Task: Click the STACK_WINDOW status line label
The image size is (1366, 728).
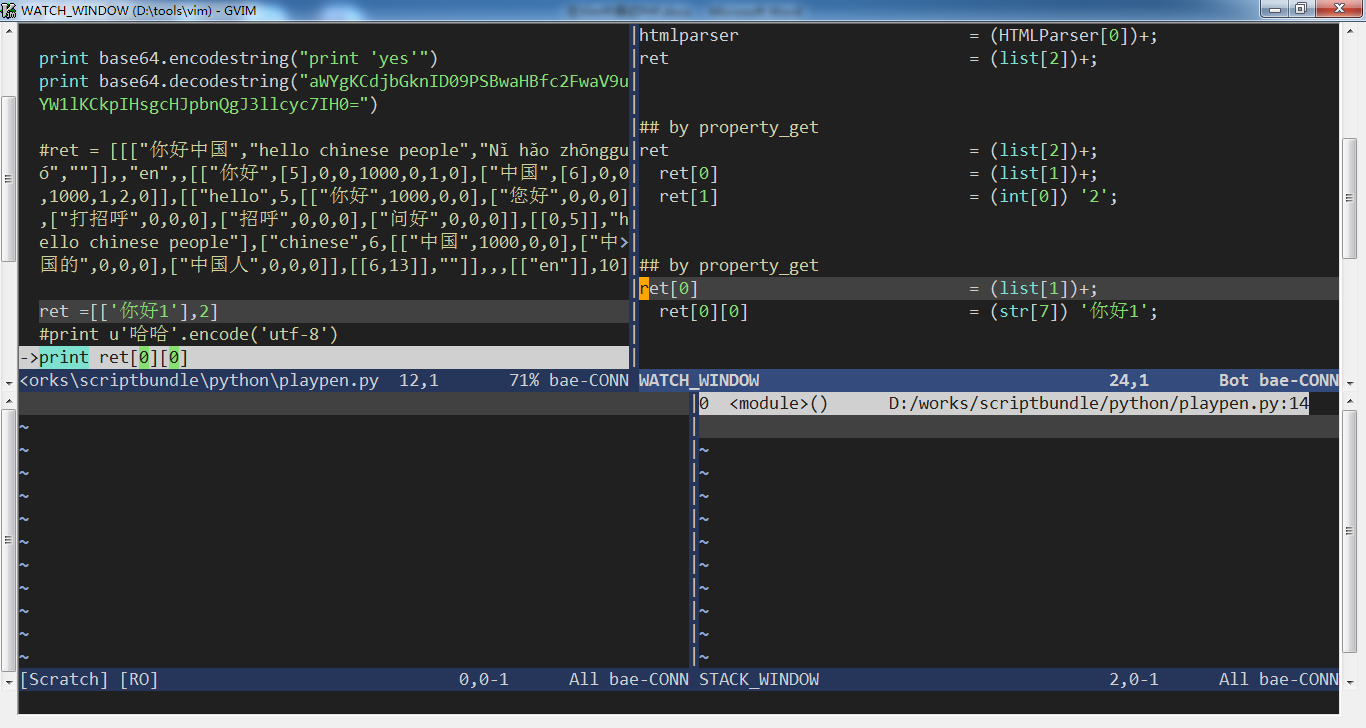Action: (x=759, y=680)
